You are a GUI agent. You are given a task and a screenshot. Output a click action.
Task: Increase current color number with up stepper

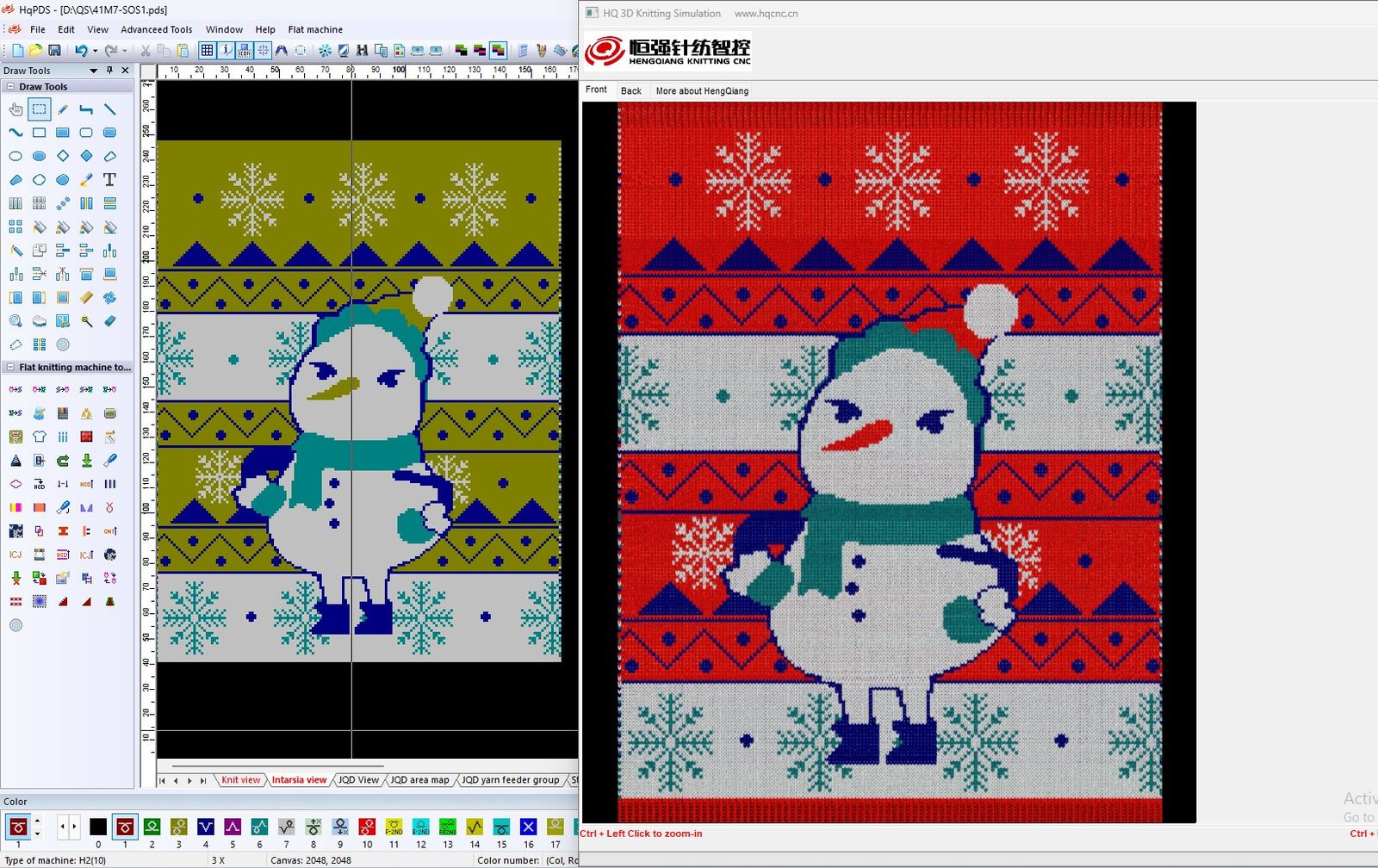coord(37,821)
